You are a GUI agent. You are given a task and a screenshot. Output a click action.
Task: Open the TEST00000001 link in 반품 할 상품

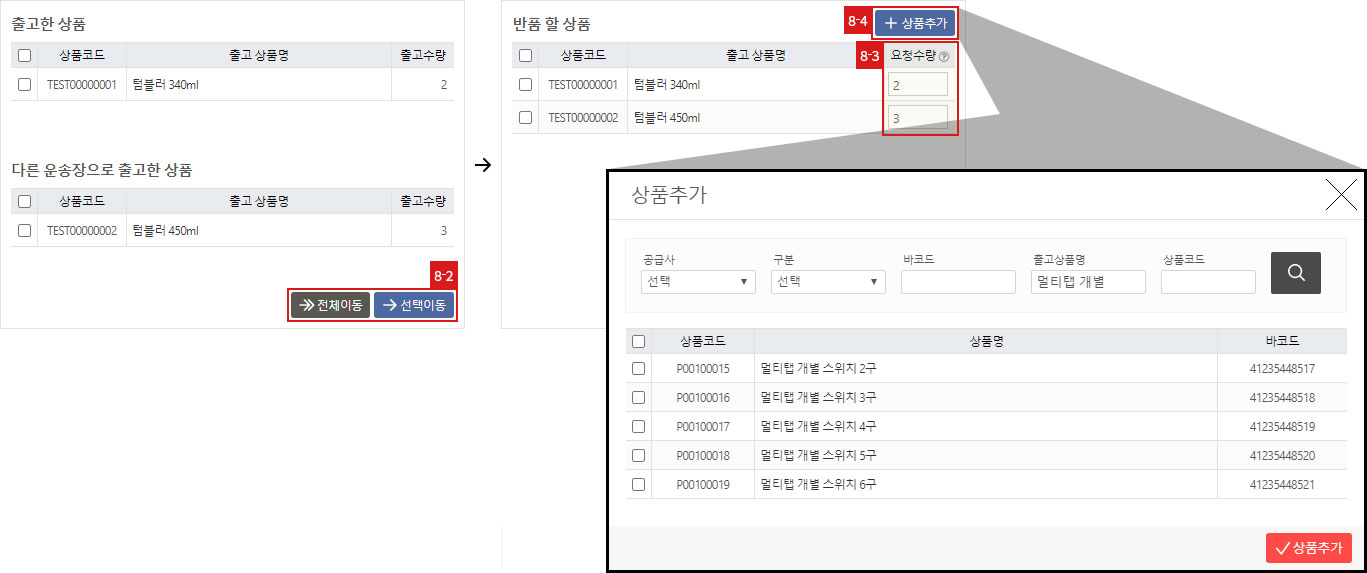pyautogui.click(x=583, y=85)
